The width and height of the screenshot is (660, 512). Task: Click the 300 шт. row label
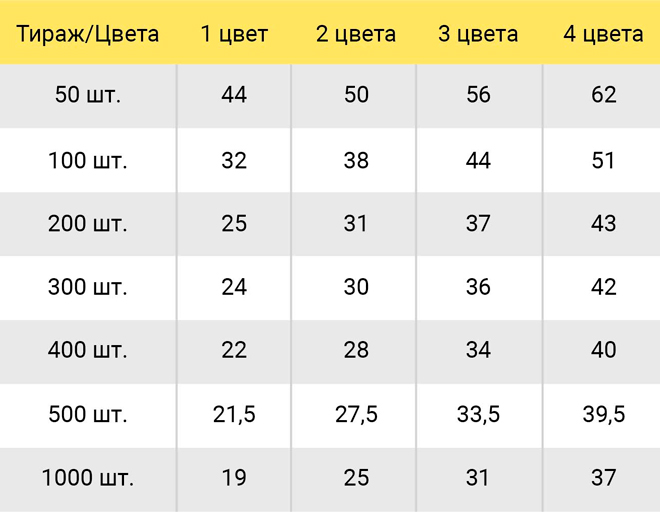pos(88,287)
